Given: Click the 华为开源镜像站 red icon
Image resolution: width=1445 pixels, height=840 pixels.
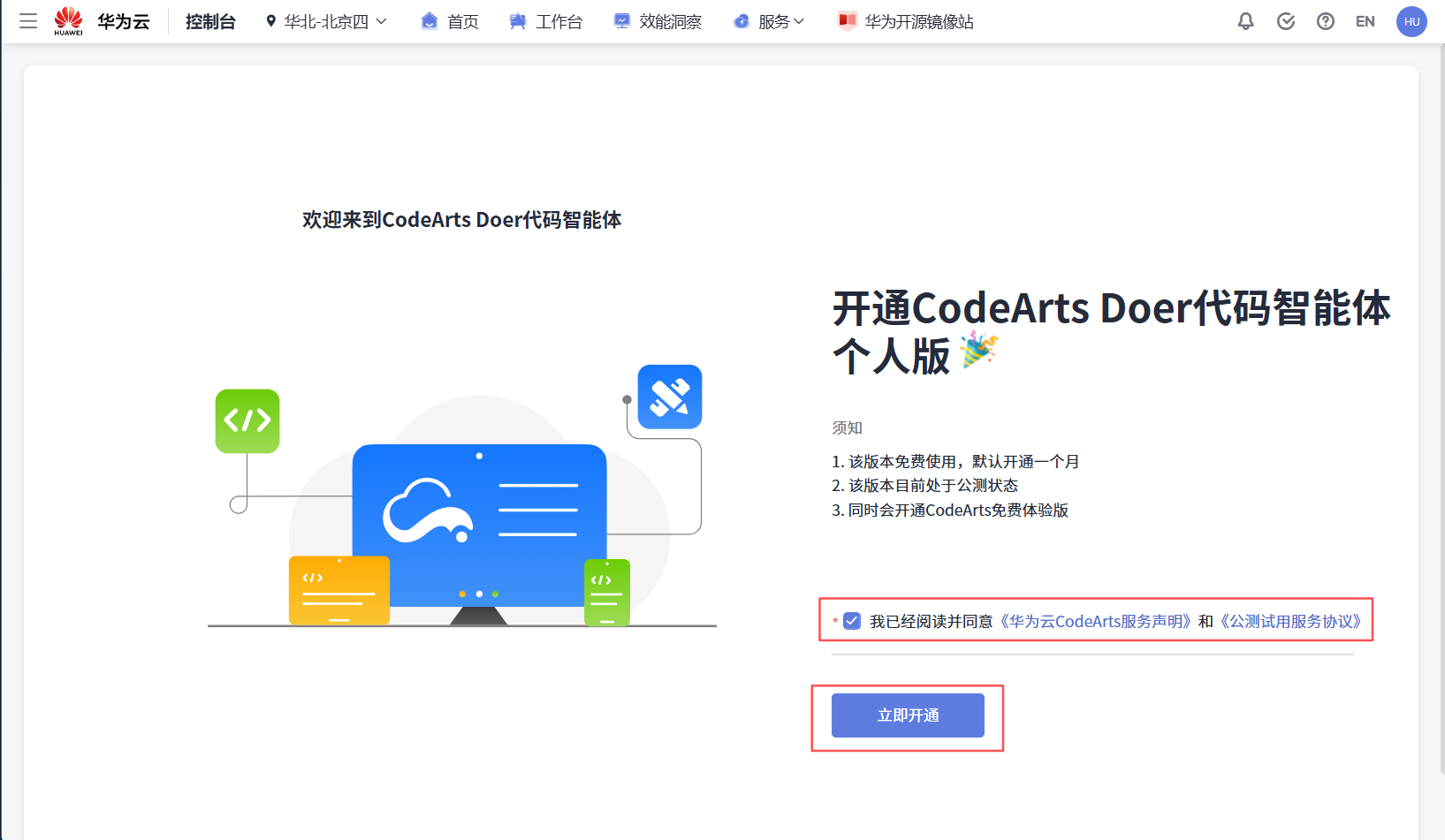Looking at the screenshot, I should pos(847,21).
